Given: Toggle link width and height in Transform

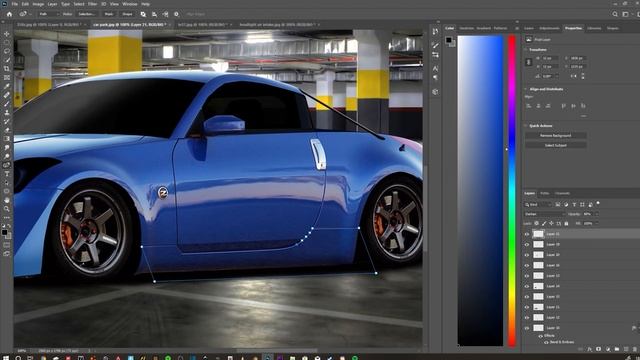Looking at the screenshot, I should (529, 62).
